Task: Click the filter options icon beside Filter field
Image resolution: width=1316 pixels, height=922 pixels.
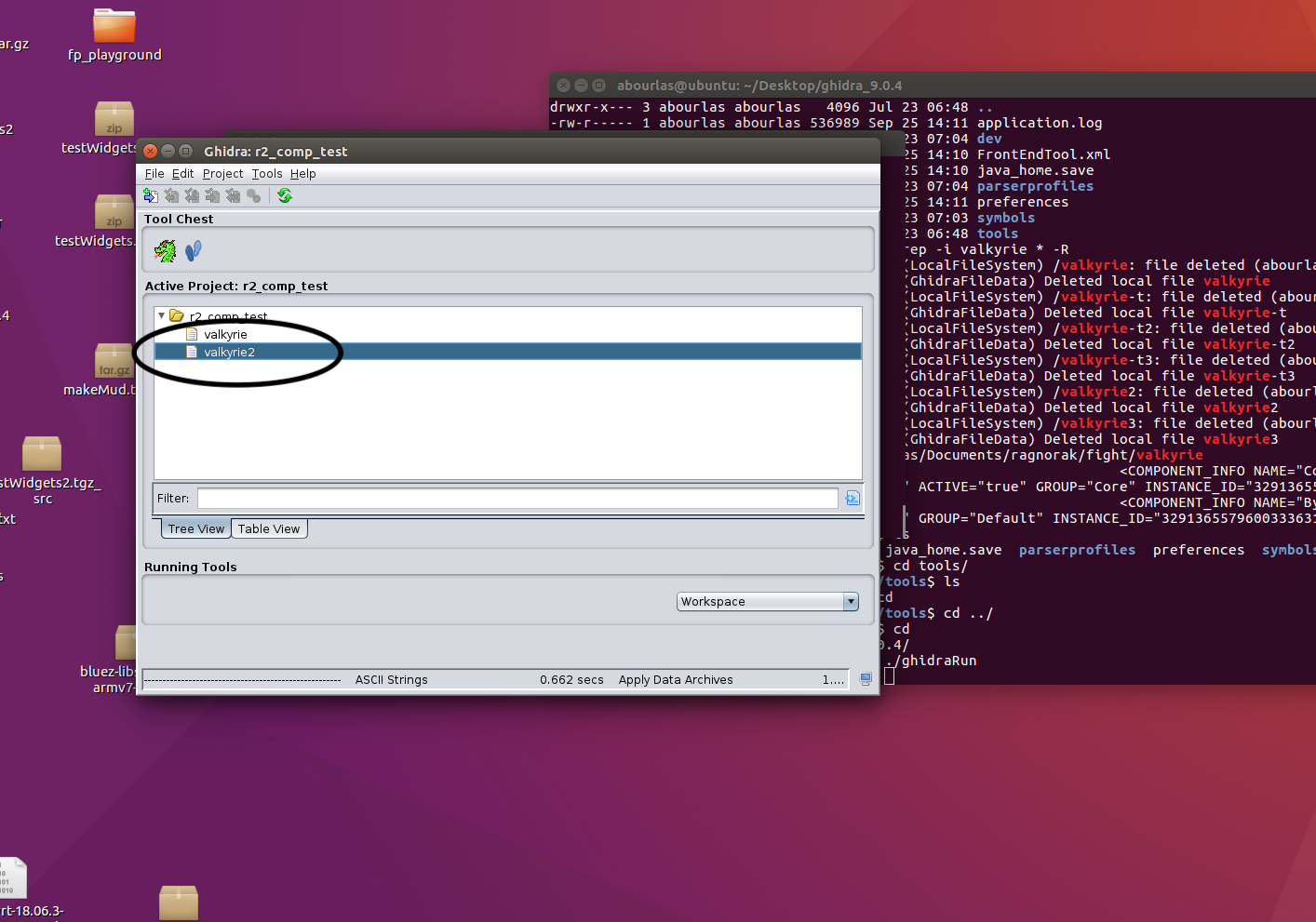Action: tap(852, 498)
